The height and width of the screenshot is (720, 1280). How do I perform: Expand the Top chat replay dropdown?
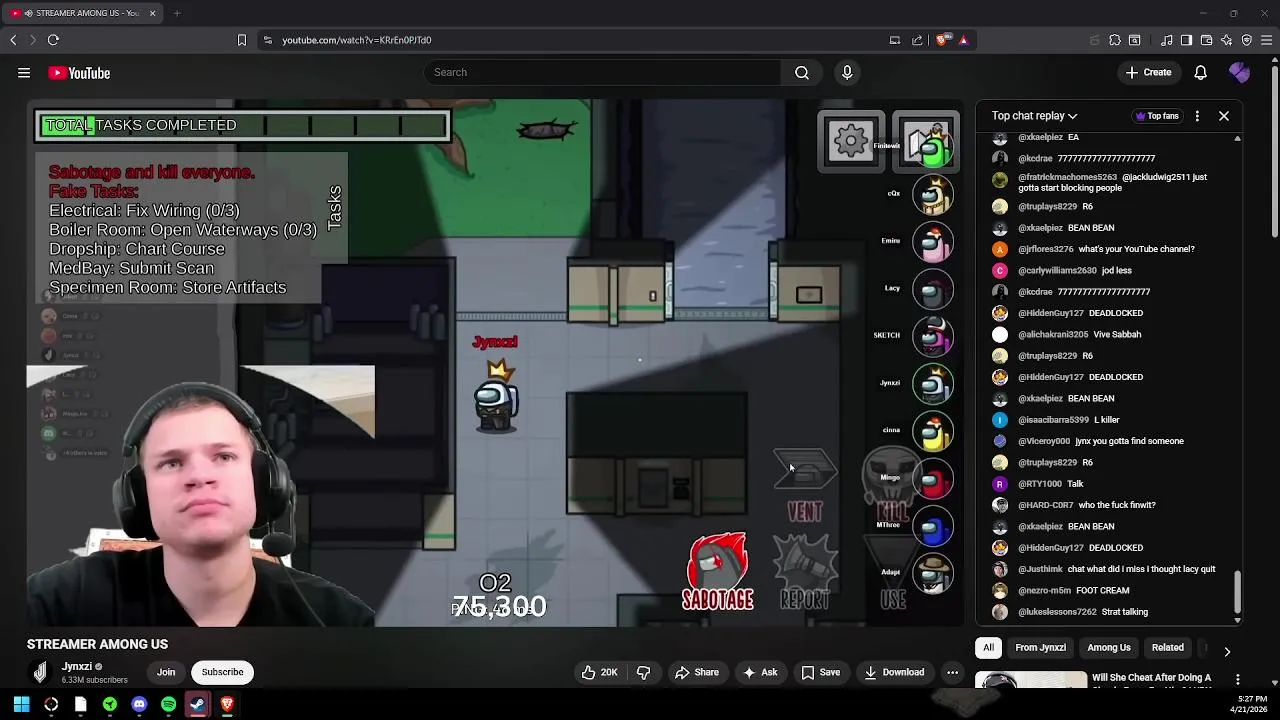[1034, 116]
